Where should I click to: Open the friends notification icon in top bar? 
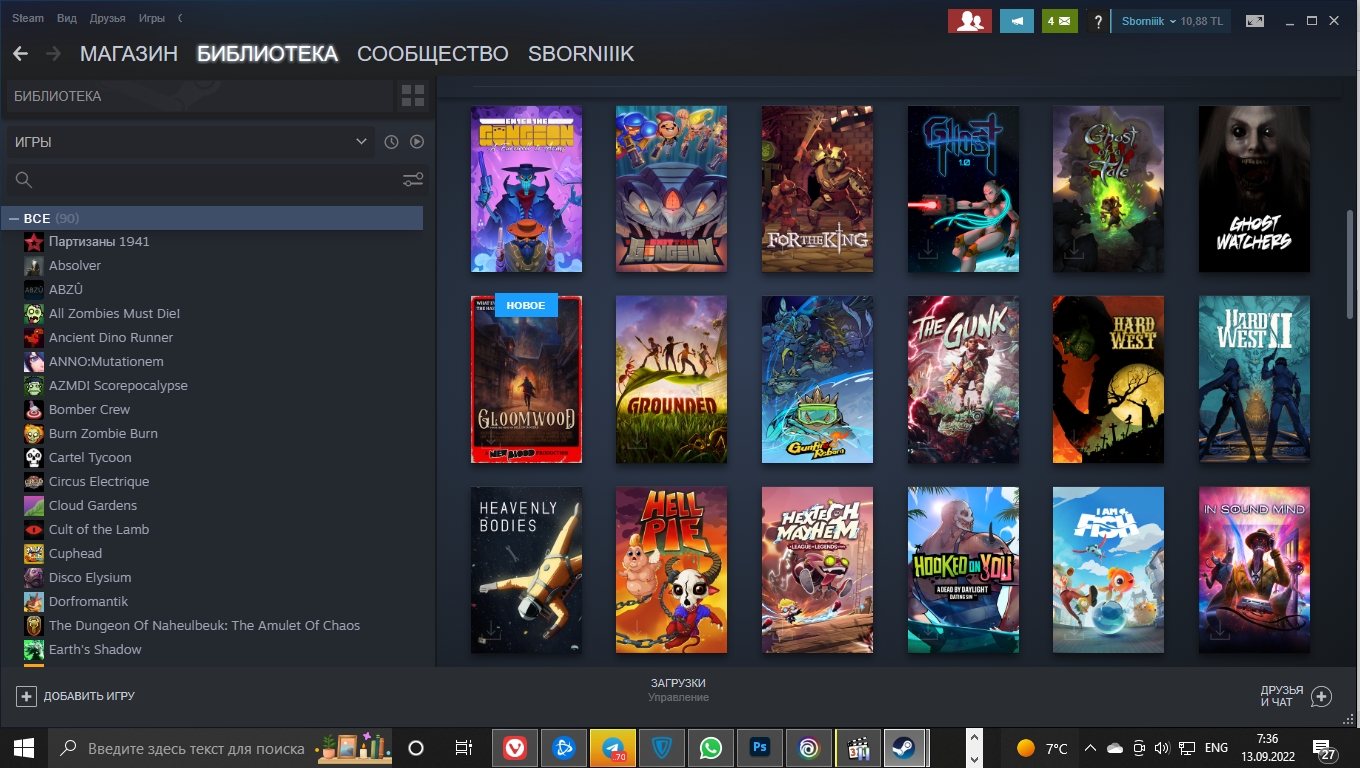(x=969, y=20)
